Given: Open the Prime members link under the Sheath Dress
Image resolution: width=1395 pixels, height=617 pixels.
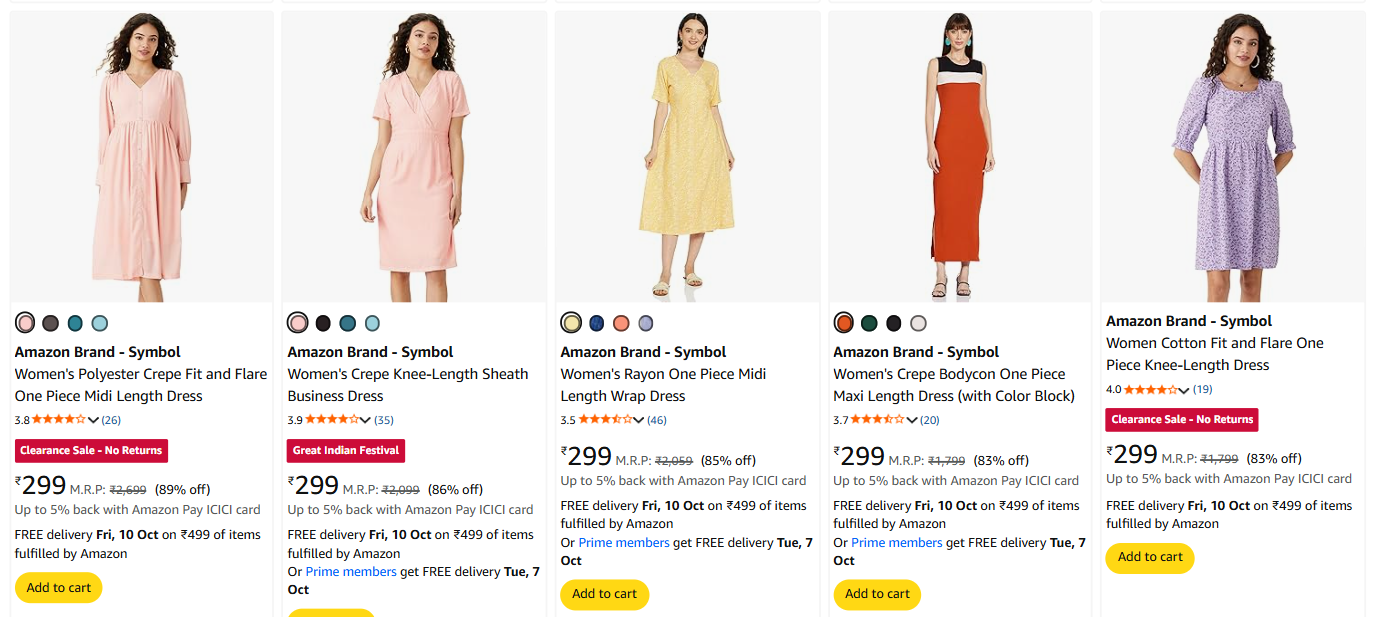Looking at the screenshot, I should coord(351,572).
